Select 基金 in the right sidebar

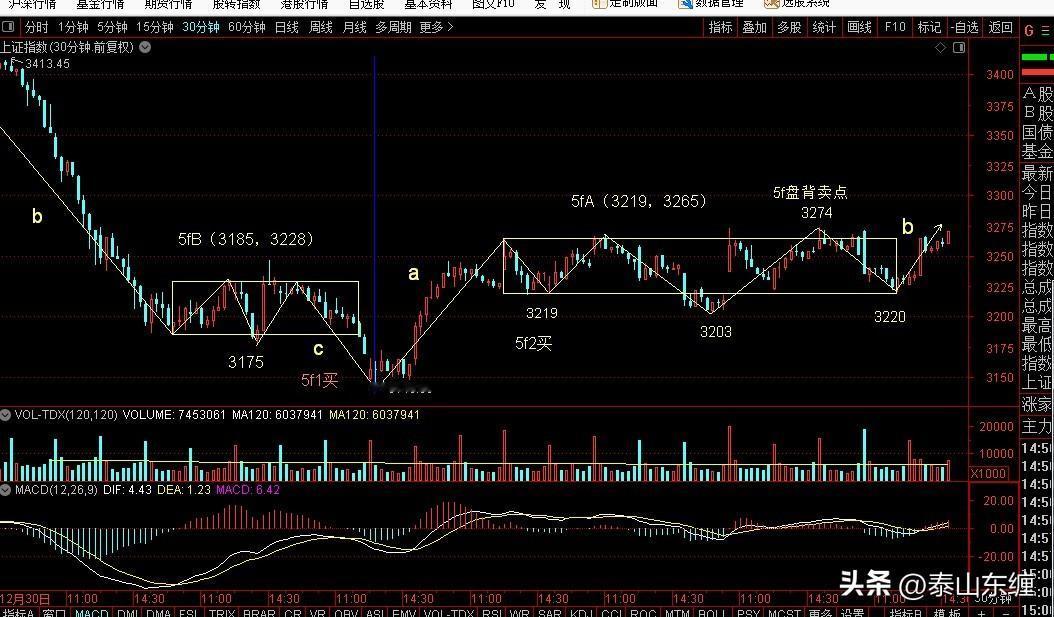1039,152
